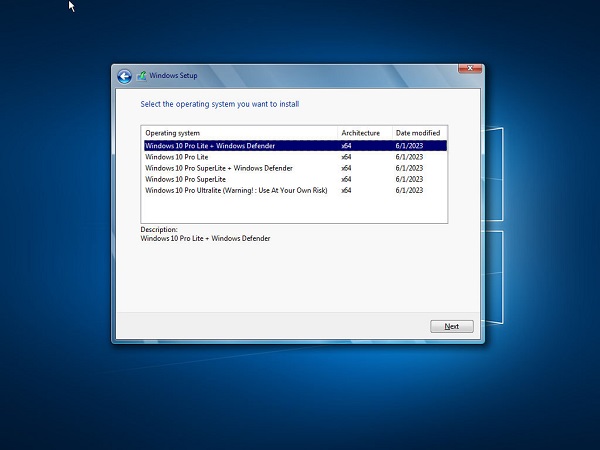Click date 6/1/2023 in Pro SuperLite row

[409, 179]
